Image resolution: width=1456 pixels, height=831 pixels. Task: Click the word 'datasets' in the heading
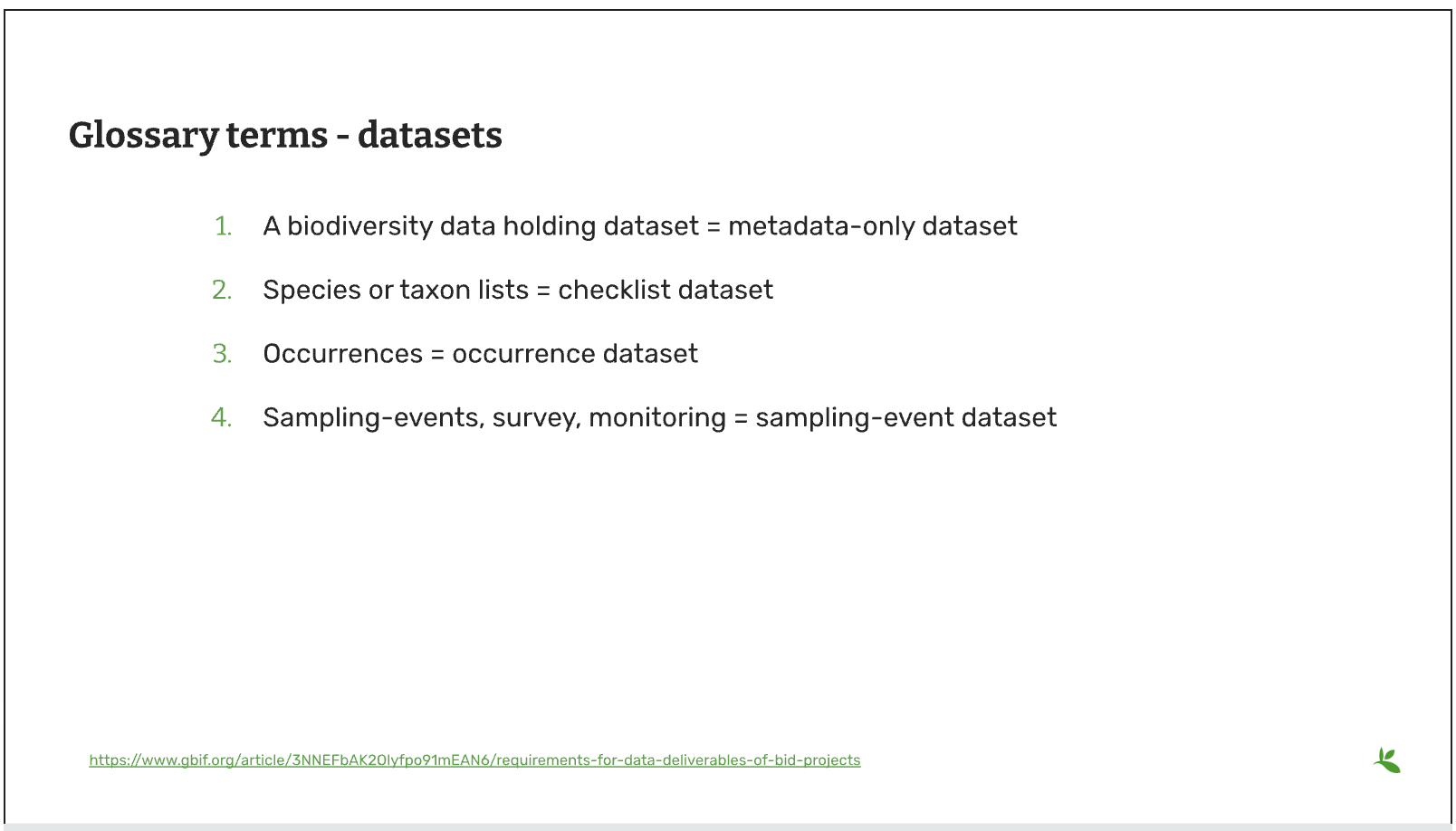click(x=430, y=136)
